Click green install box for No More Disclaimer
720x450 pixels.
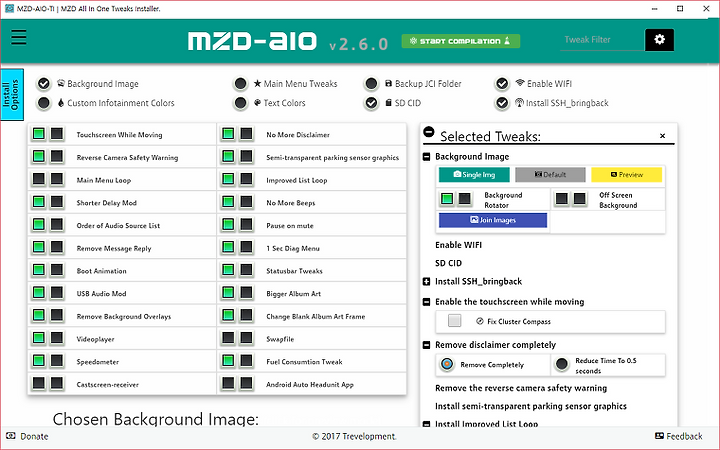point(228,134)
